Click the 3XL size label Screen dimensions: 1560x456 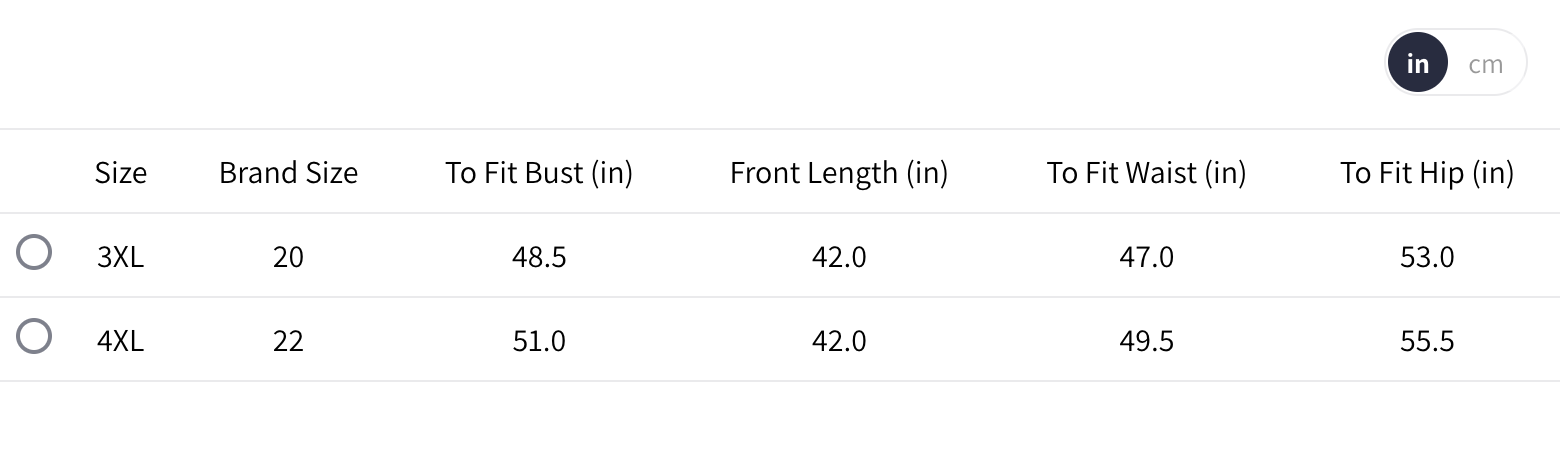pyautogui.click(x=121, y=257)
